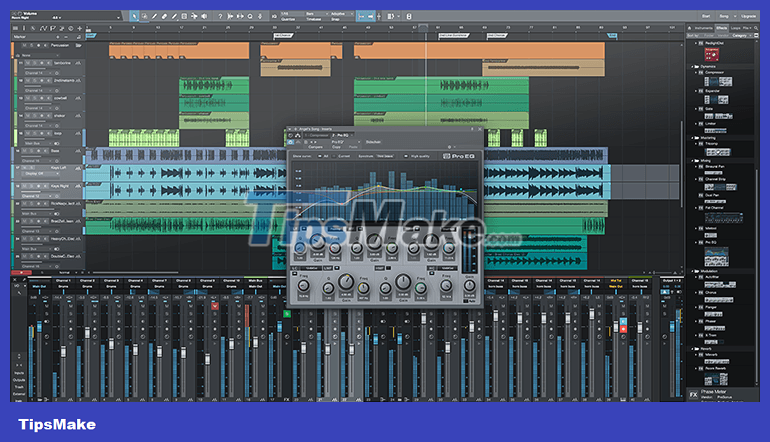The height and width of the screenshot is (442, 770).
Task: Enable High quality in Pro EQ
Action: [406, 156]
